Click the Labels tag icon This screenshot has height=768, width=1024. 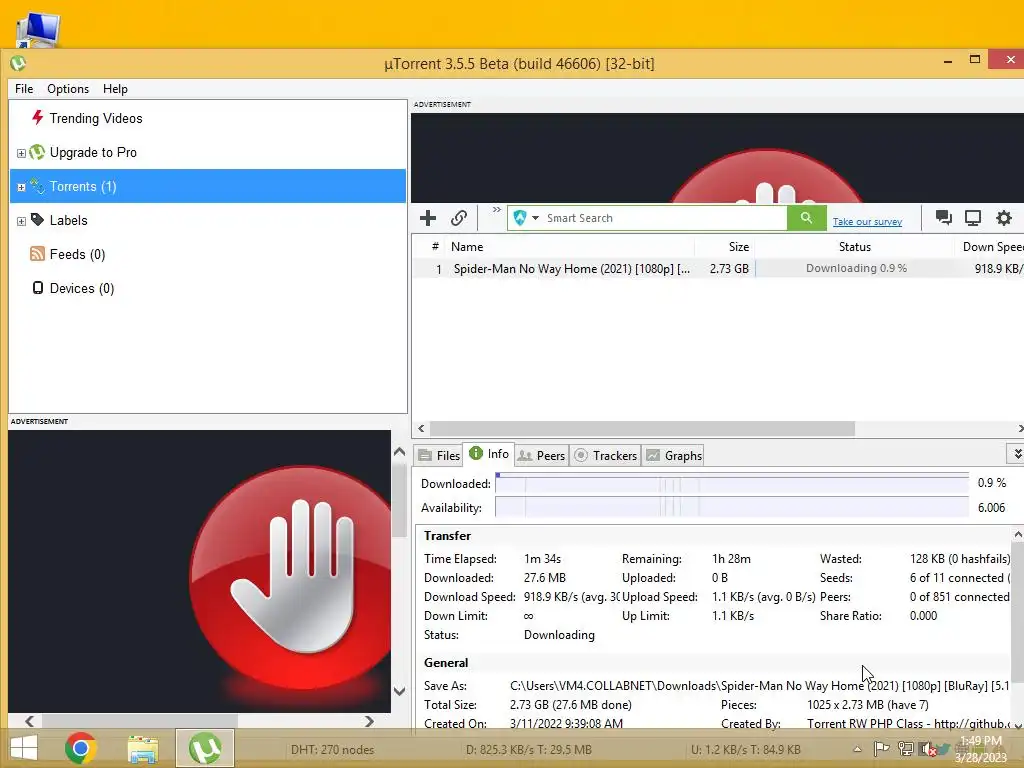37,220
